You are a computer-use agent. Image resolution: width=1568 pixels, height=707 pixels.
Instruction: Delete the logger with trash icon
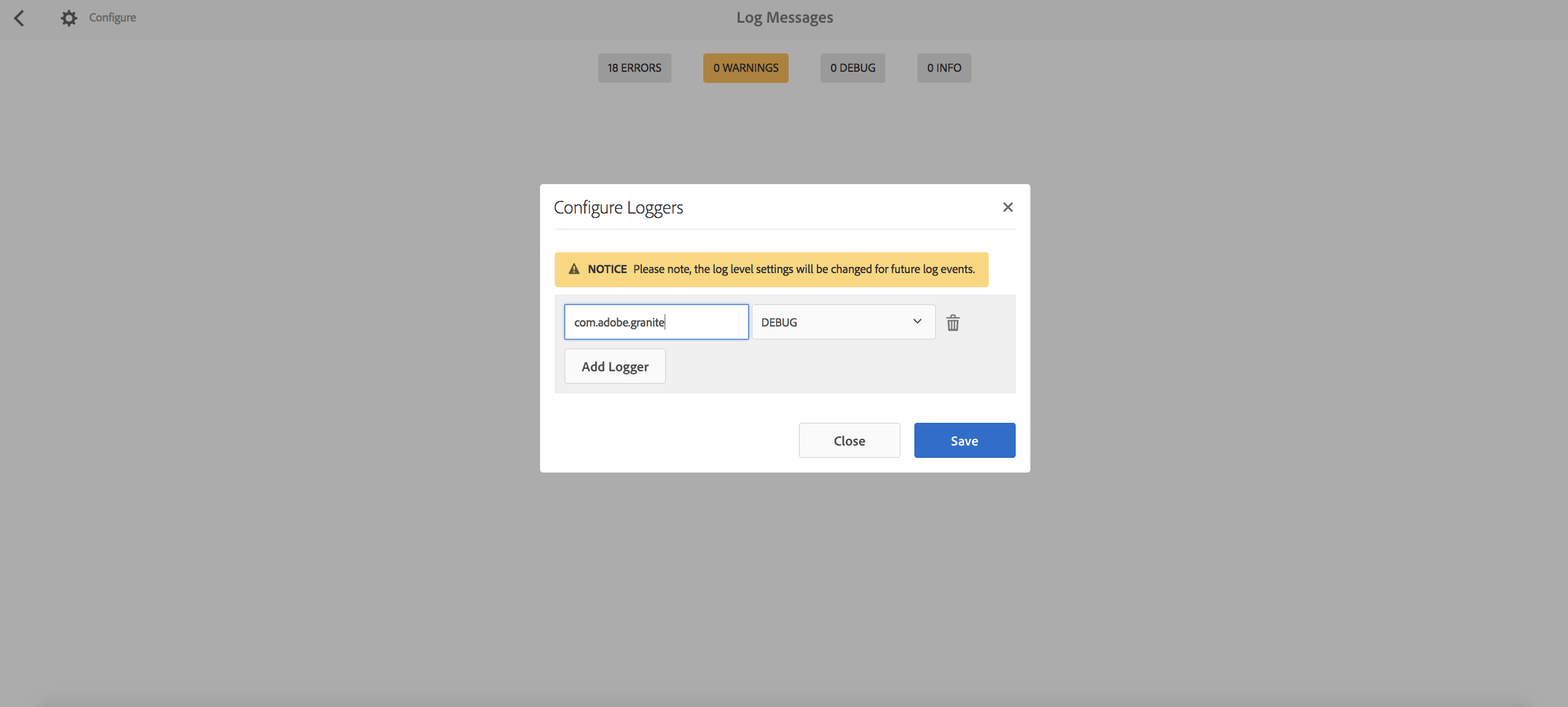click(952, 322)
